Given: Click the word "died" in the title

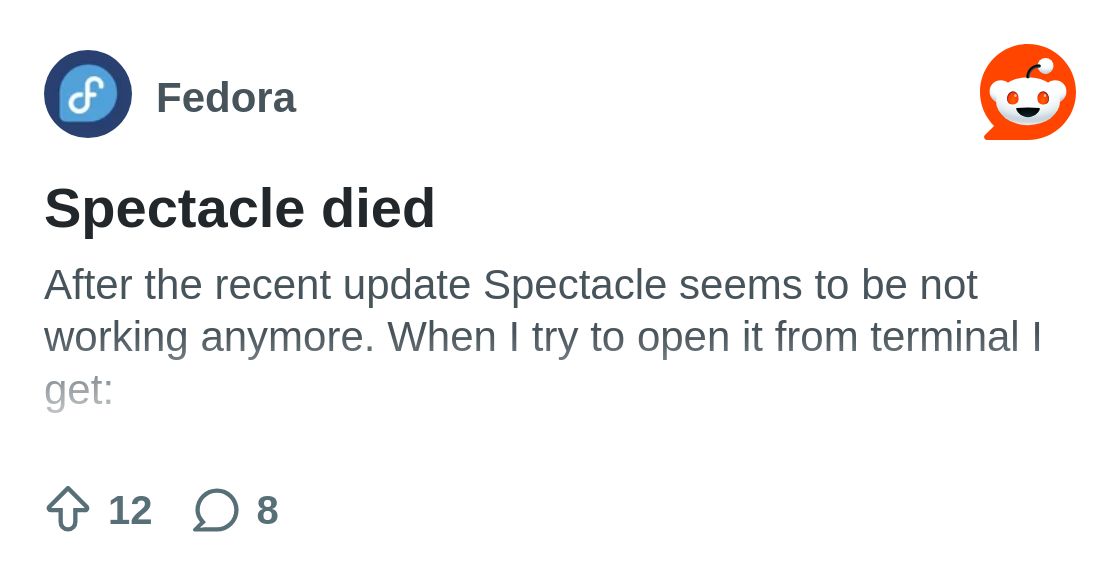Looking at the screenshot, I should click(378, 208).
